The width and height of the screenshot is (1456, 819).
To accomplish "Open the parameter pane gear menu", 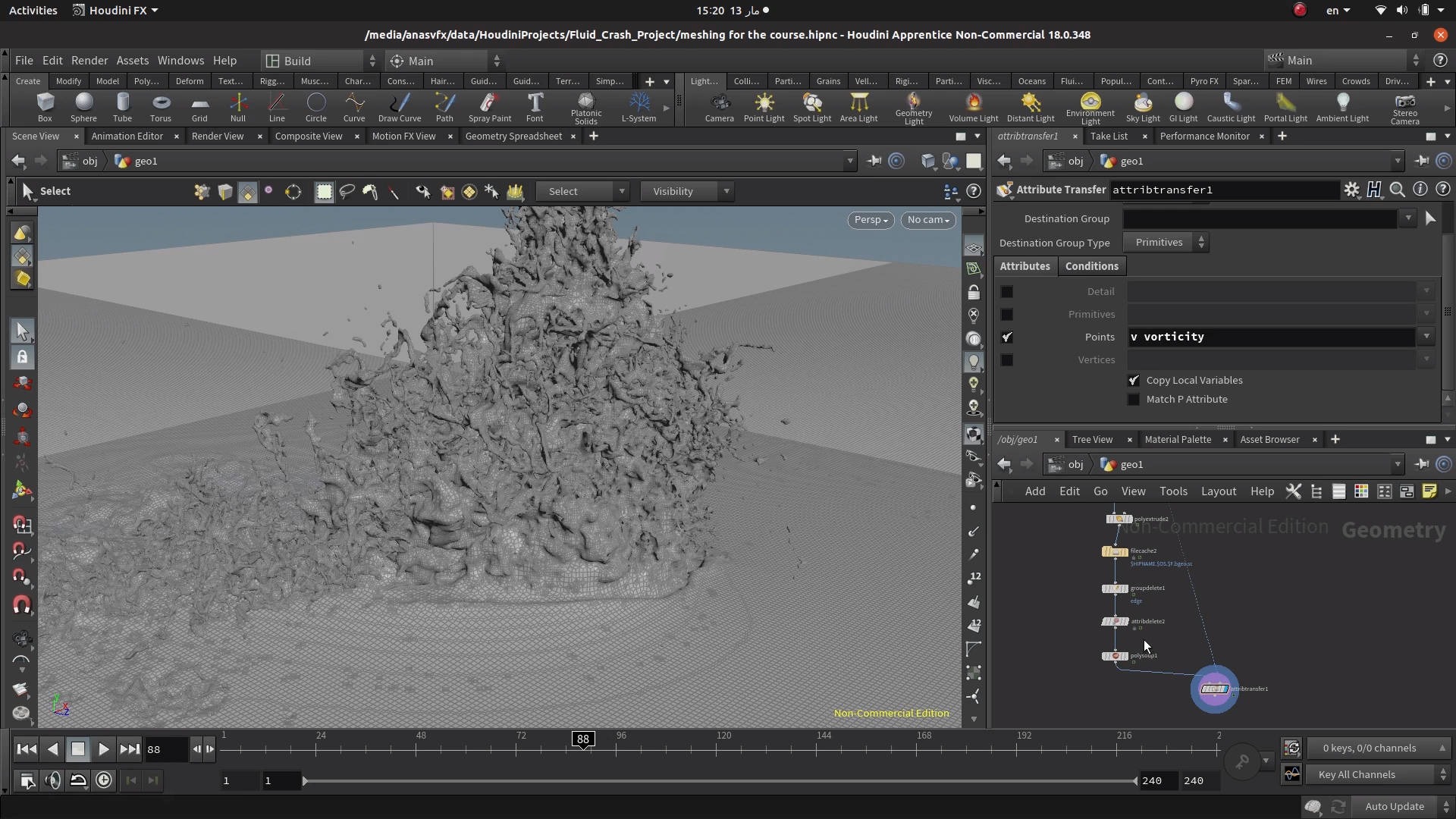I will (1351, 190).
